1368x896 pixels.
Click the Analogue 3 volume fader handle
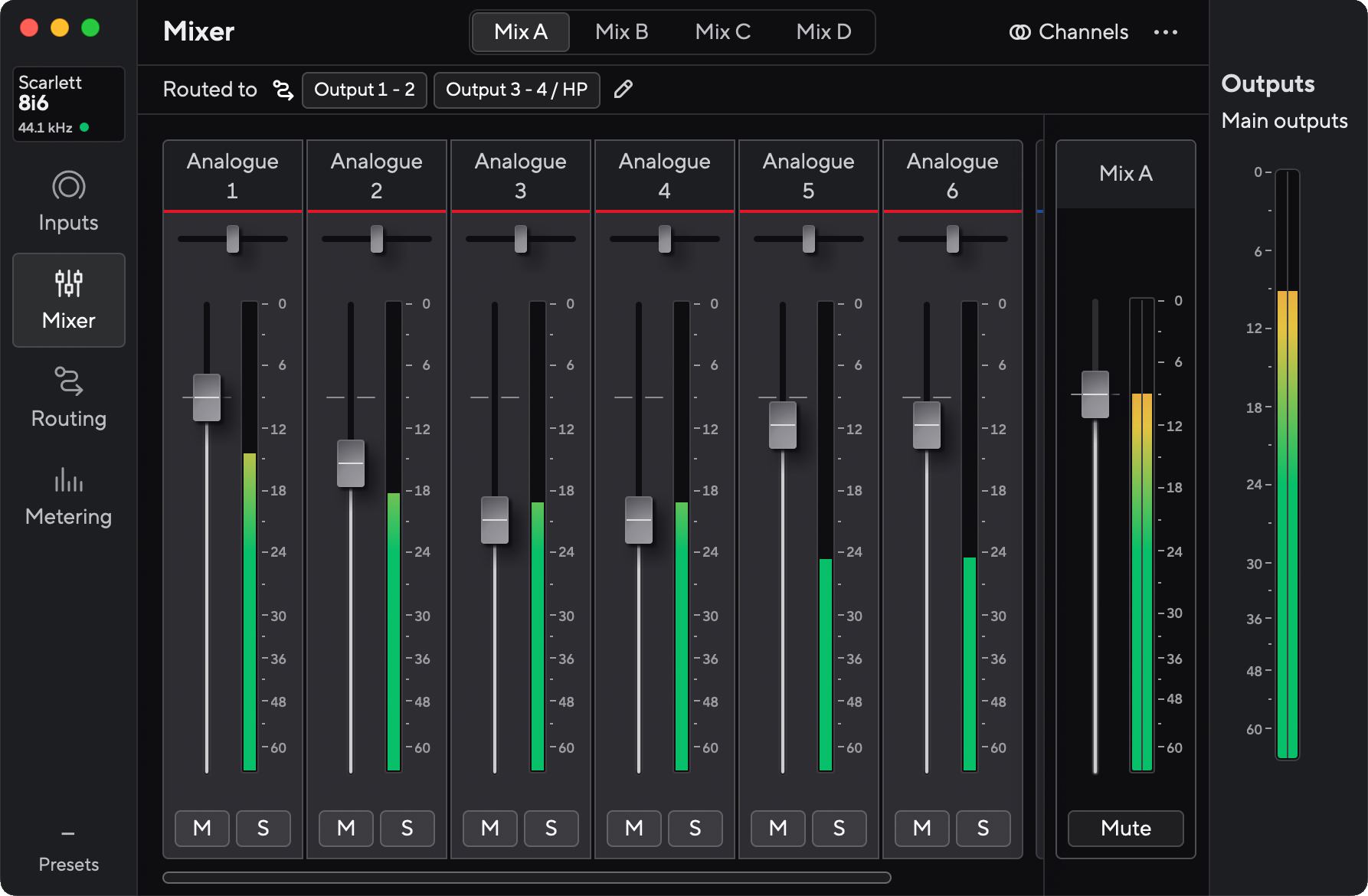click(x=495, y=520)
